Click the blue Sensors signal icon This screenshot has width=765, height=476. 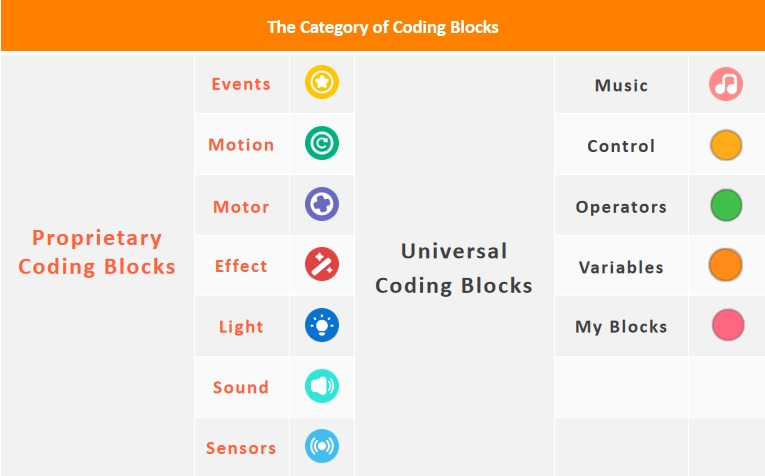[x=322, y=446]
